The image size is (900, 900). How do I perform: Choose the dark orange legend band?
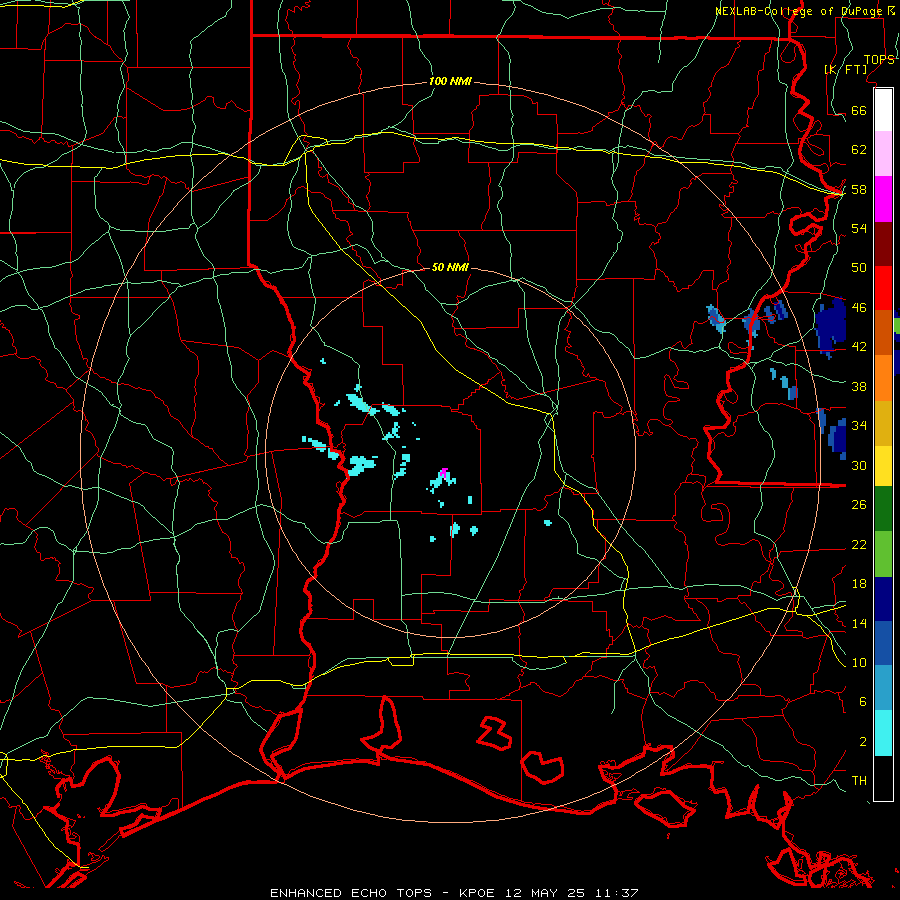[x=883, y=332]
